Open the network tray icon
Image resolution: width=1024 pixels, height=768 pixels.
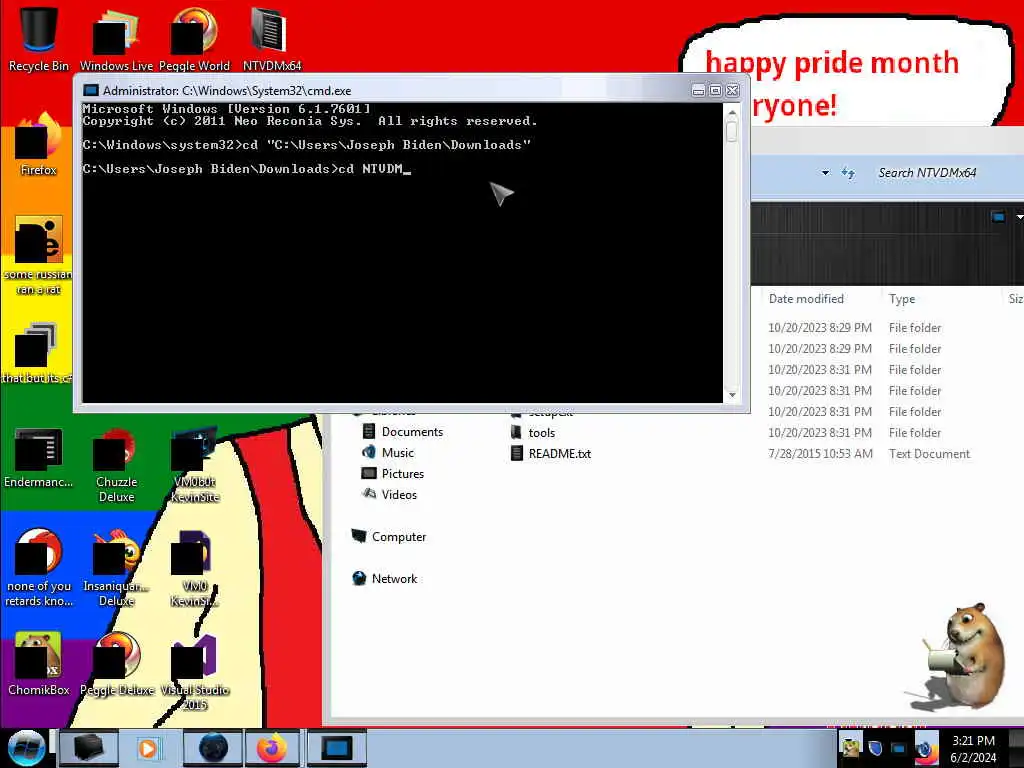point(899,748)
